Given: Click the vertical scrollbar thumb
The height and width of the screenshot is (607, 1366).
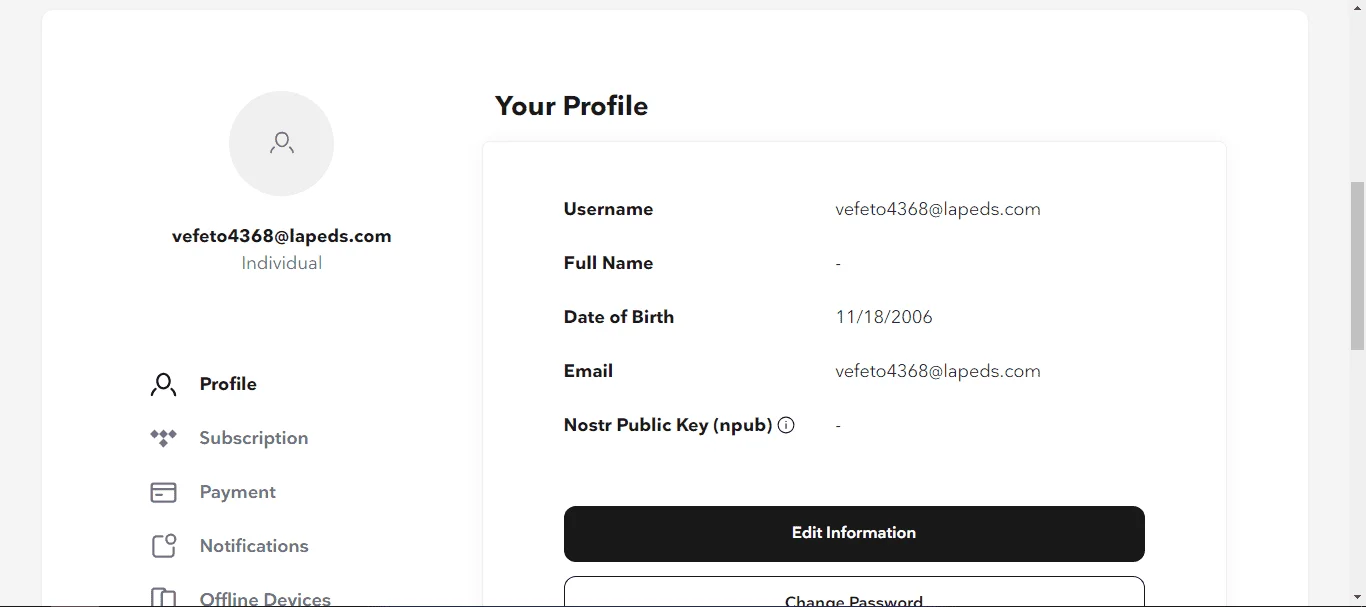Looking at the screenshot, I should coord(1357,266).
